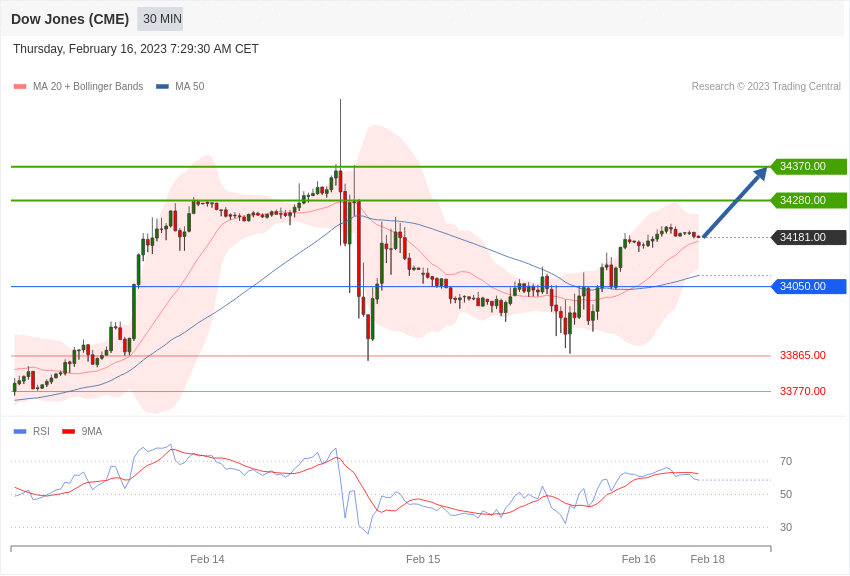
Task: Click the Feb 14 axis label
Action: coord(207,559)
